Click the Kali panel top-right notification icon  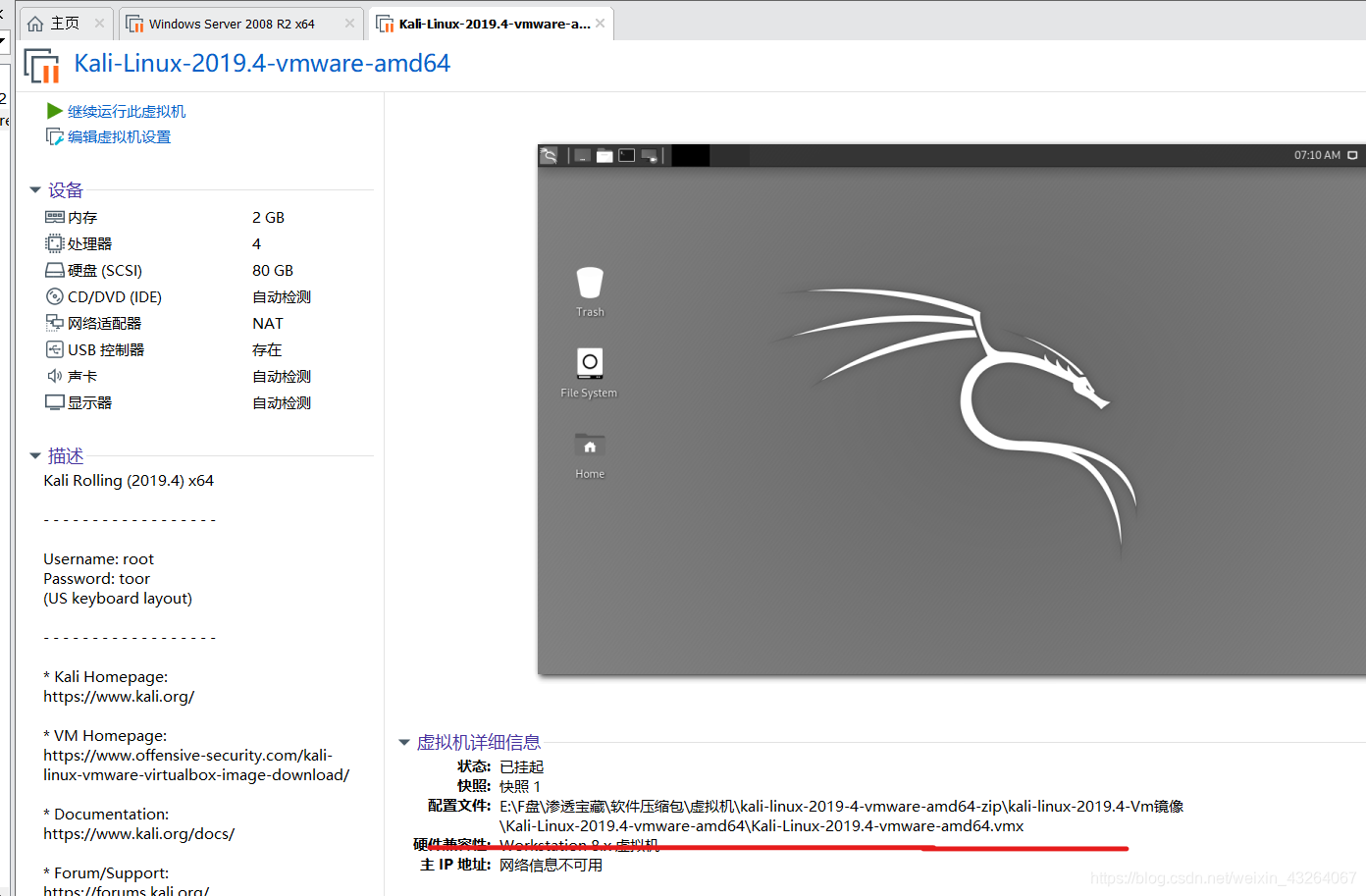pyautogui.click(x=1352, y=155)
